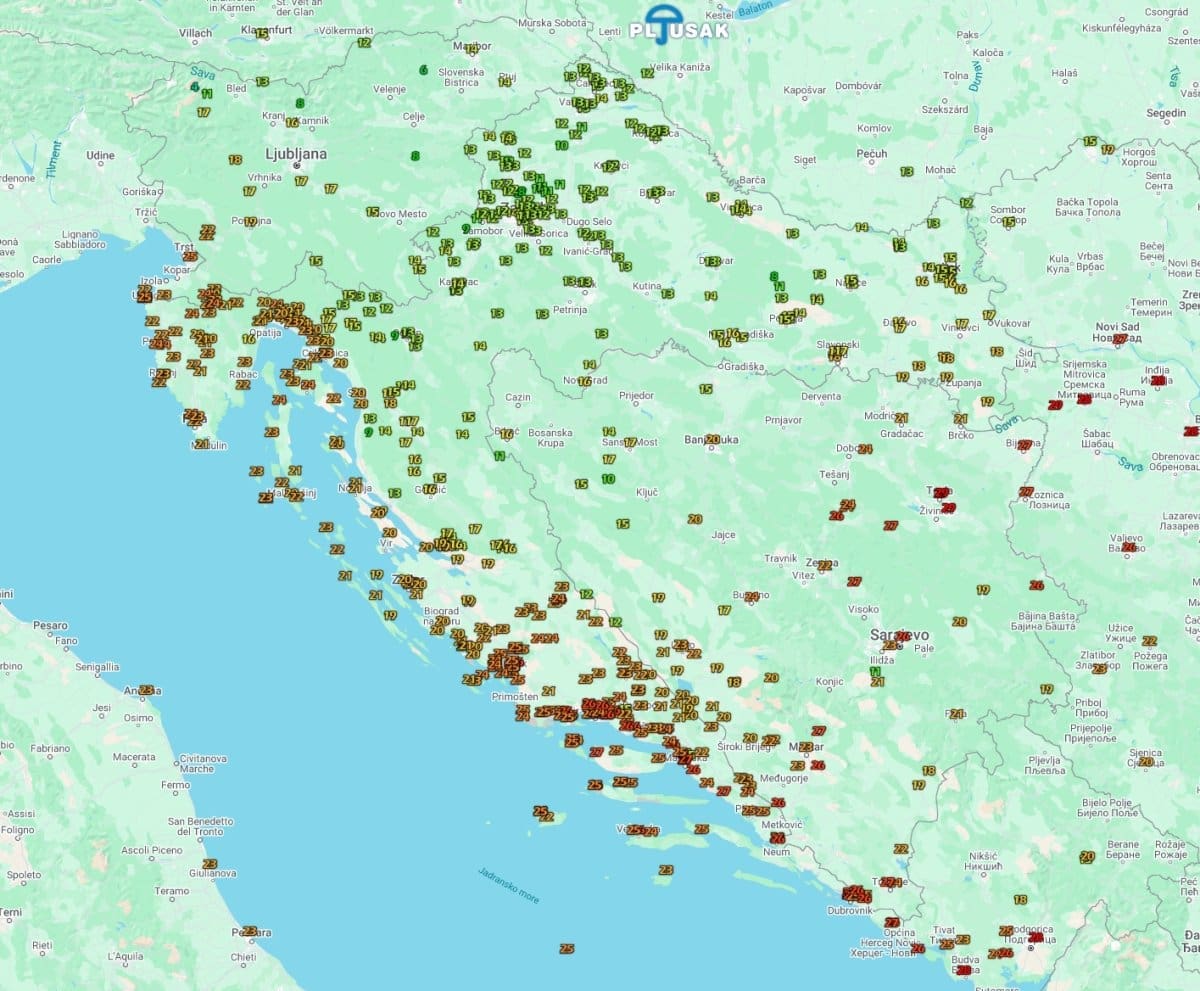Click green 6 marker near Slovenska Bistrica
This screenshot has height=991, width=1200.
[424, 70]
